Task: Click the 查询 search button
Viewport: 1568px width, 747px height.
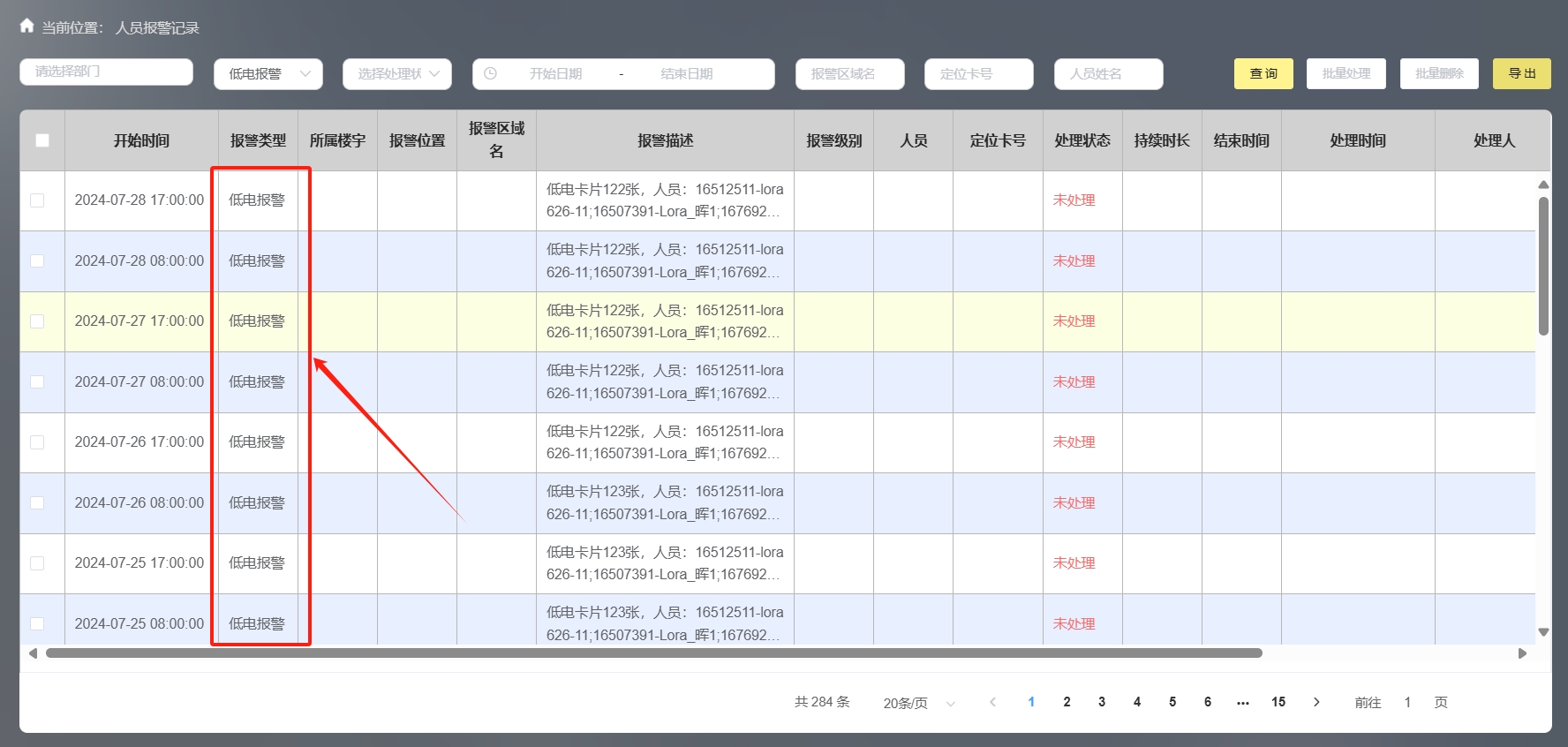Action: [x=1263, y=74]
